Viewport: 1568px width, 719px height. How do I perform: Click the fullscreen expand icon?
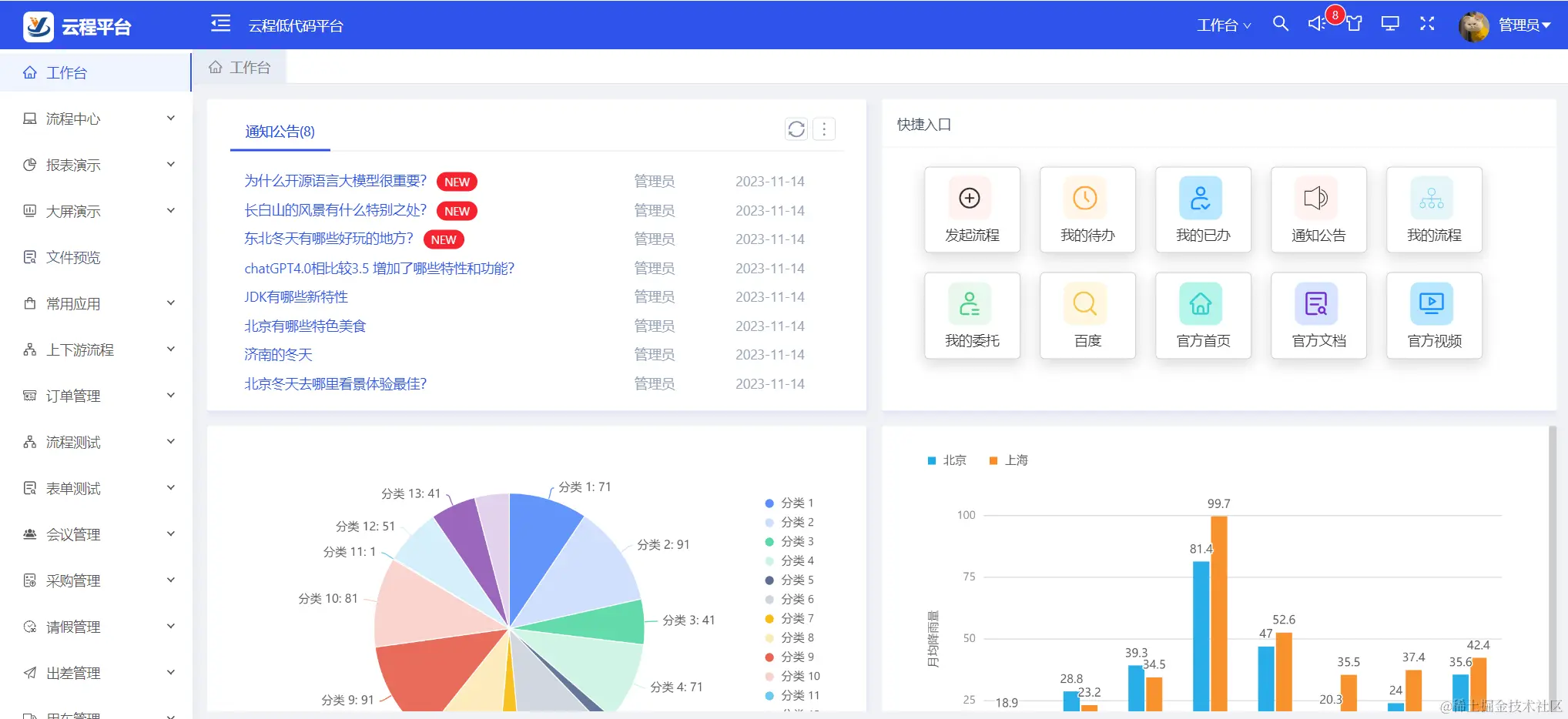(1427, 24)
